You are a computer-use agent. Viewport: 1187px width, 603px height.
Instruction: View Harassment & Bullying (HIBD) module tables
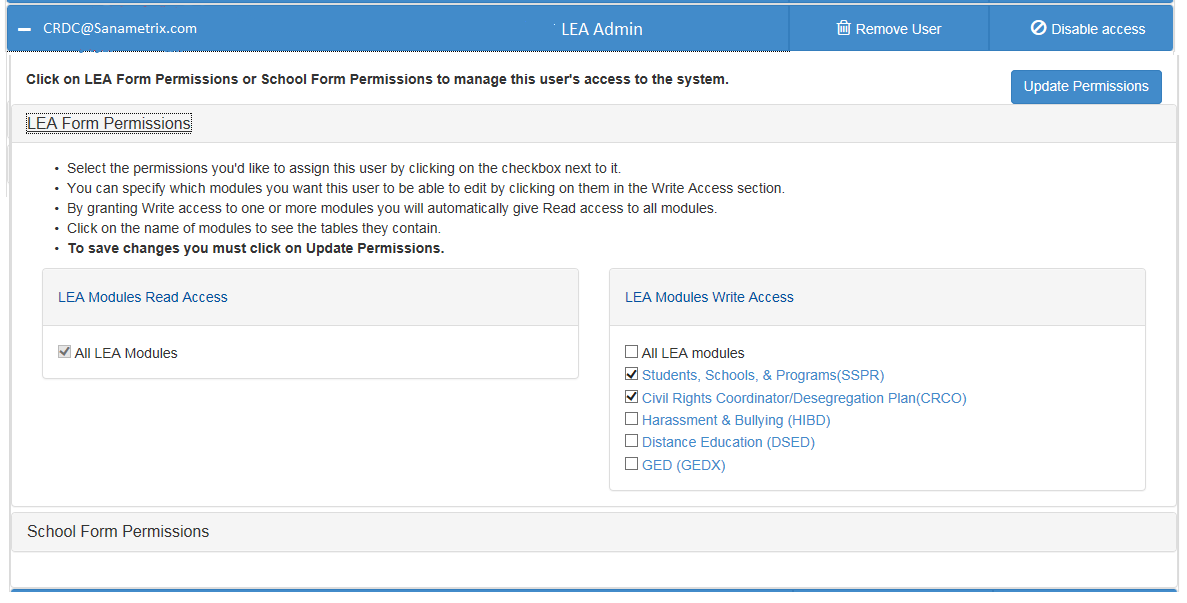736,420
